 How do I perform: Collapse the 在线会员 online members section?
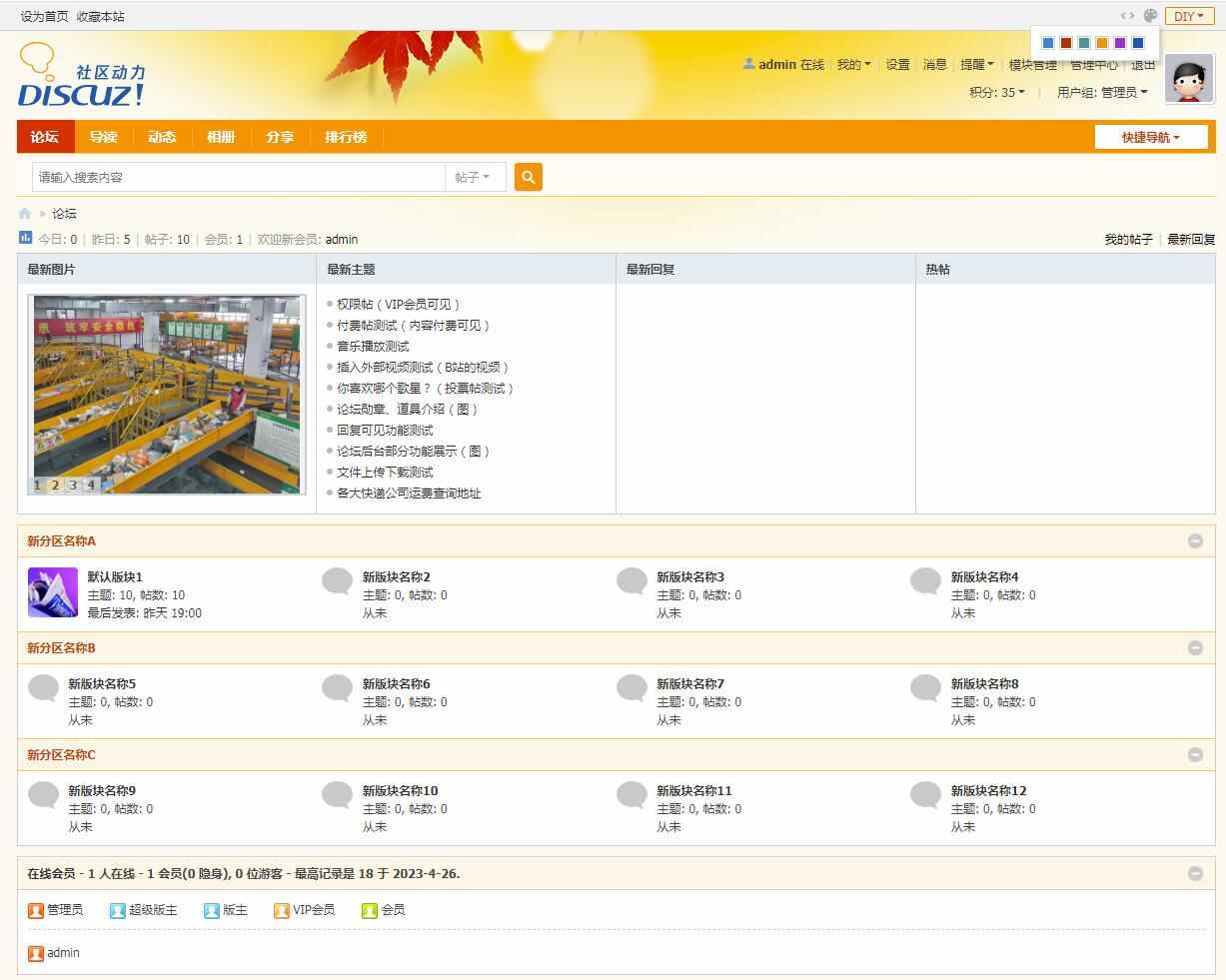(1195, 873)
